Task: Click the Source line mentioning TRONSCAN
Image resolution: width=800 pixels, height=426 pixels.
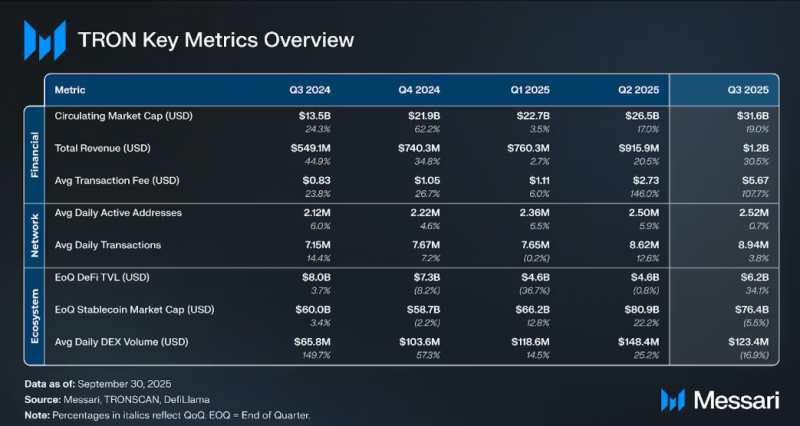Action: [x=117, y=399]
